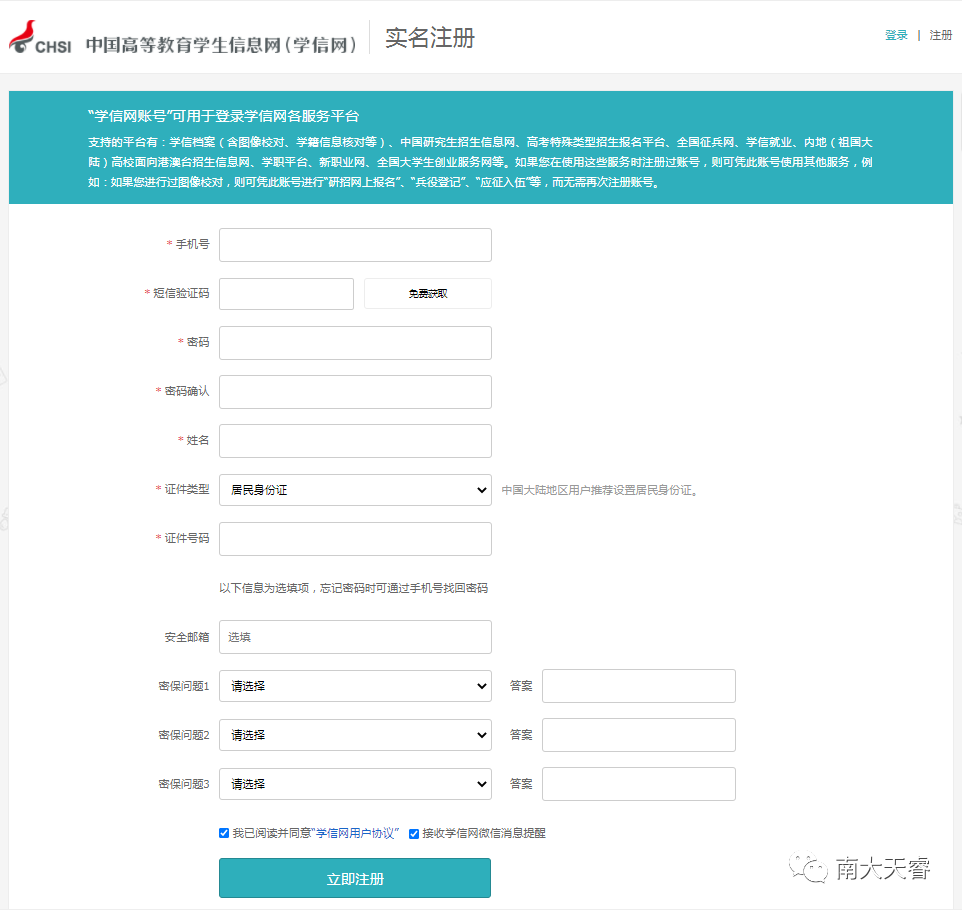This screenshot has width=962, height=911.
Task: Click the 中国大陆地区用户推荐设置居民身份证 hint
Action: [x=599, y=490]
